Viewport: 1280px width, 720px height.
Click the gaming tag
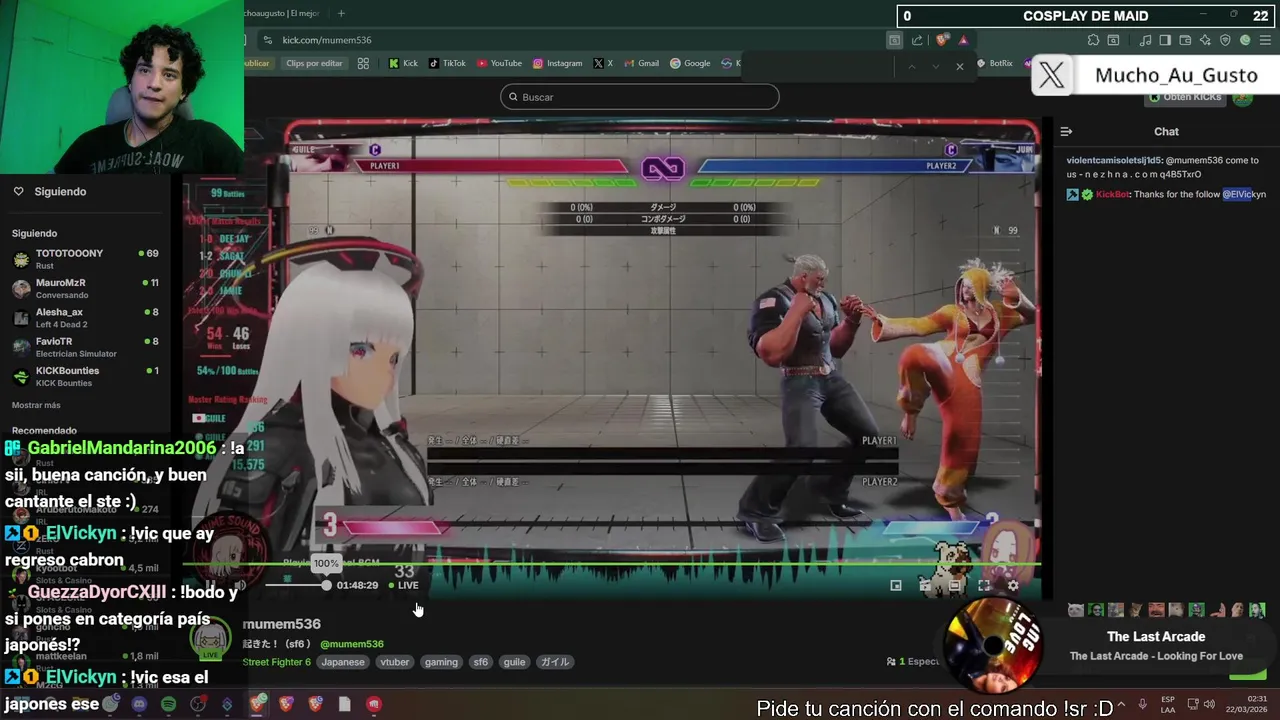(x=441, y=662)
